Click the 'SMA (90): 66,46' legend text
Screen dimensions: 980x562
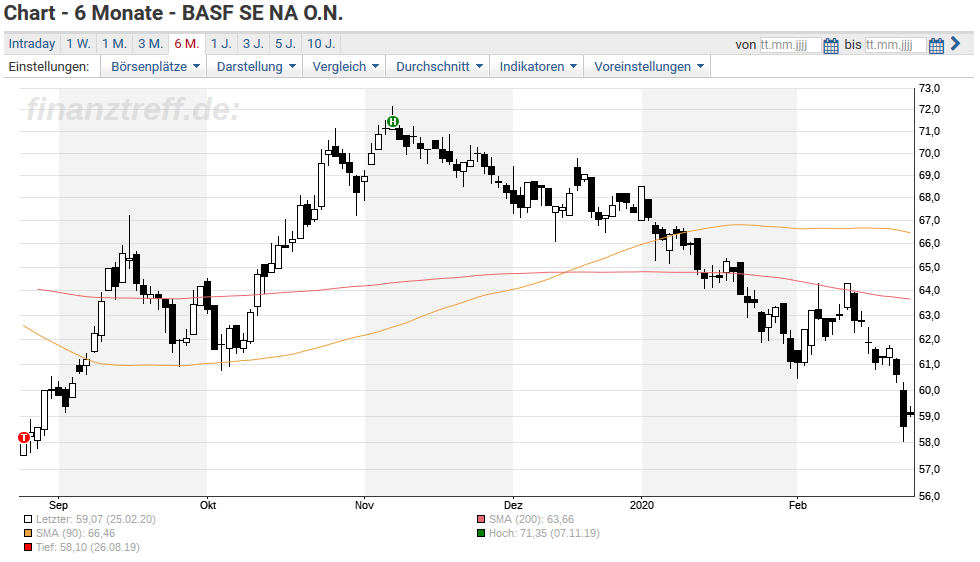click(x=75, y=533)
